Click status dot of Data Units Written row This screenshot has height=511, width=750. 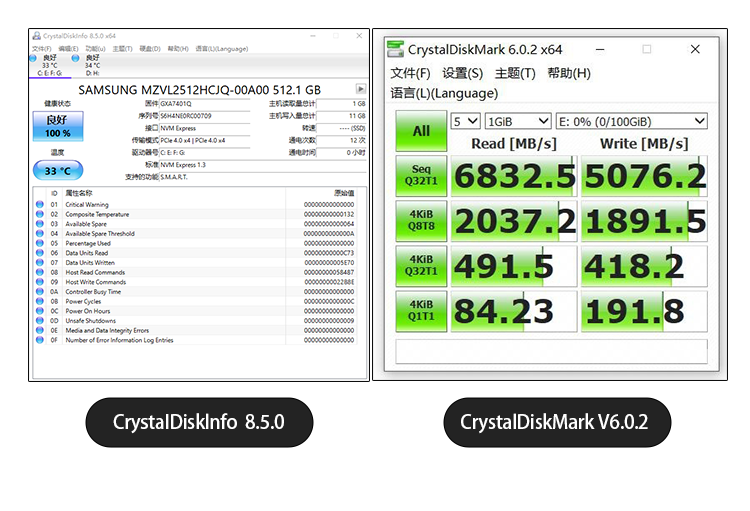coord(40,262)
